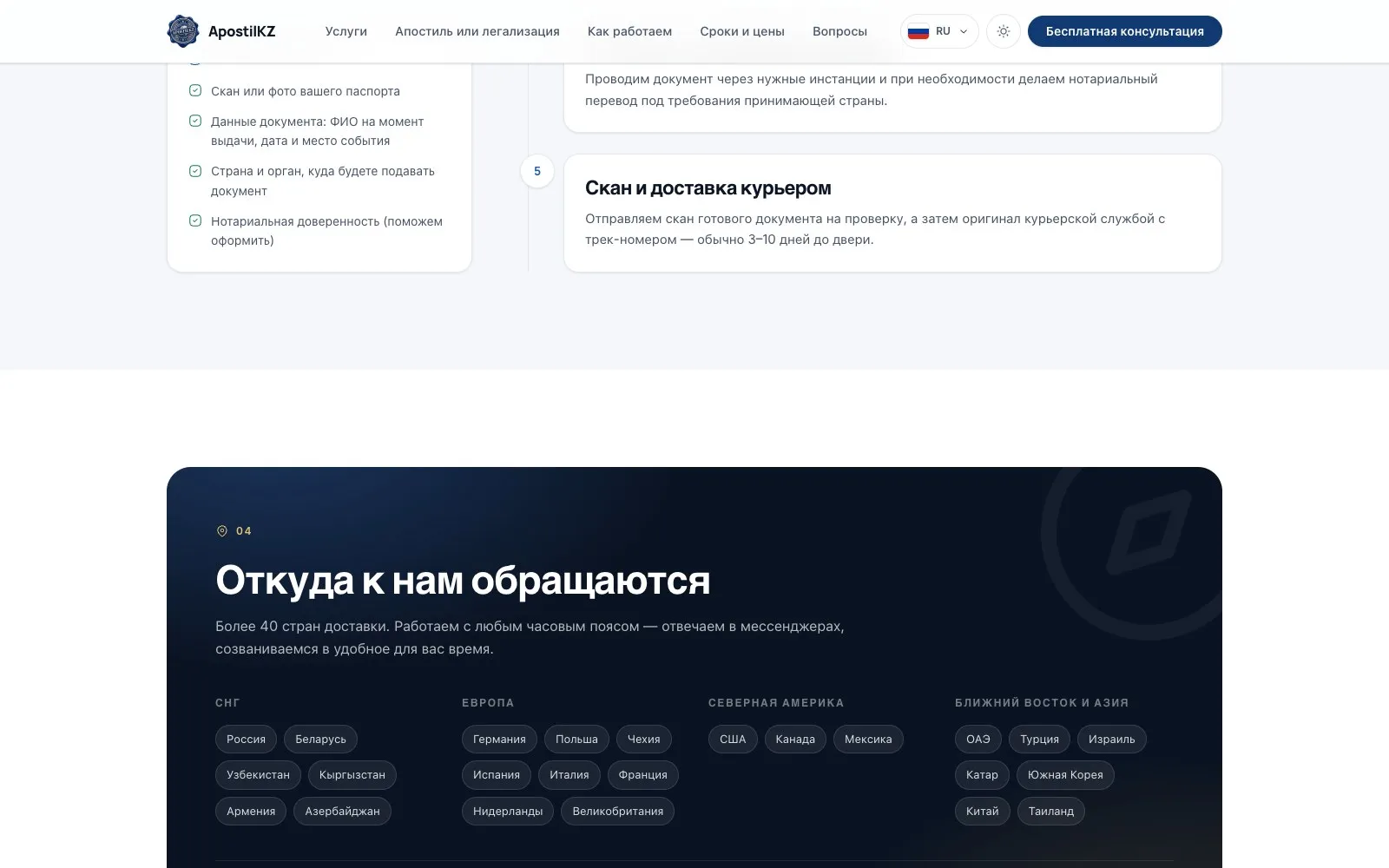Select the Мексика chip
The image size is (1389, 868).
(x=868, y=739)
